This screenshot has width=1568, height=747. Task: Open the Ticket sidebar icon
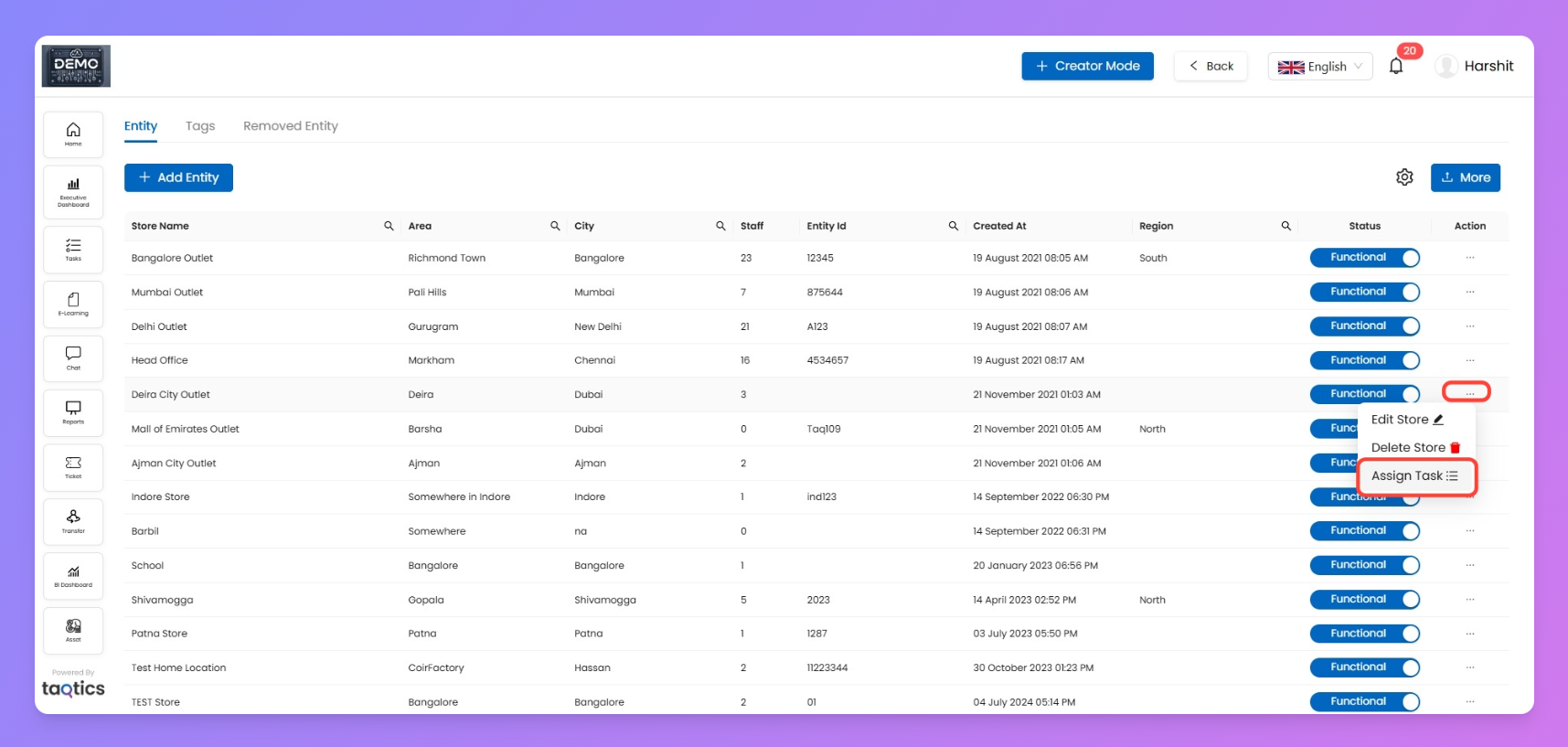[x=73, y=467]
